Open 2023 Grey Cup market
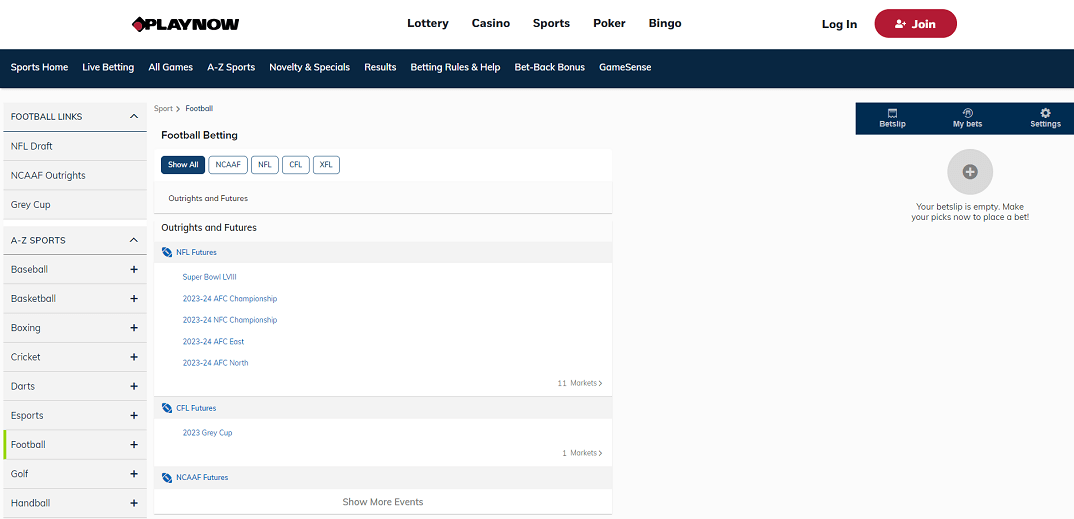 pyautogui.click(x=207, y=433)
